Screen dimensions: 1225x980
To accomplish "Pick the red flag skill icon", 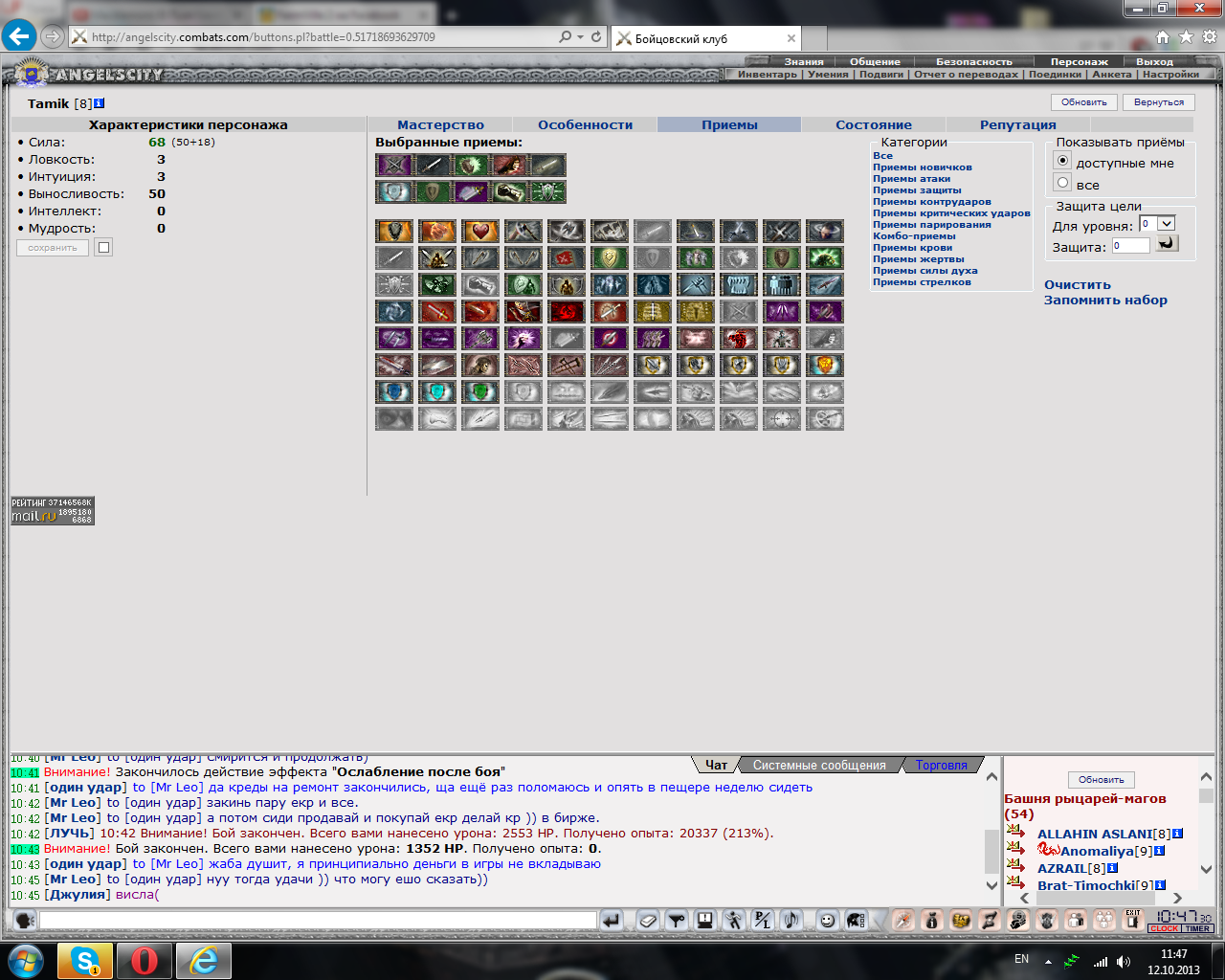I will coord(567,257).
